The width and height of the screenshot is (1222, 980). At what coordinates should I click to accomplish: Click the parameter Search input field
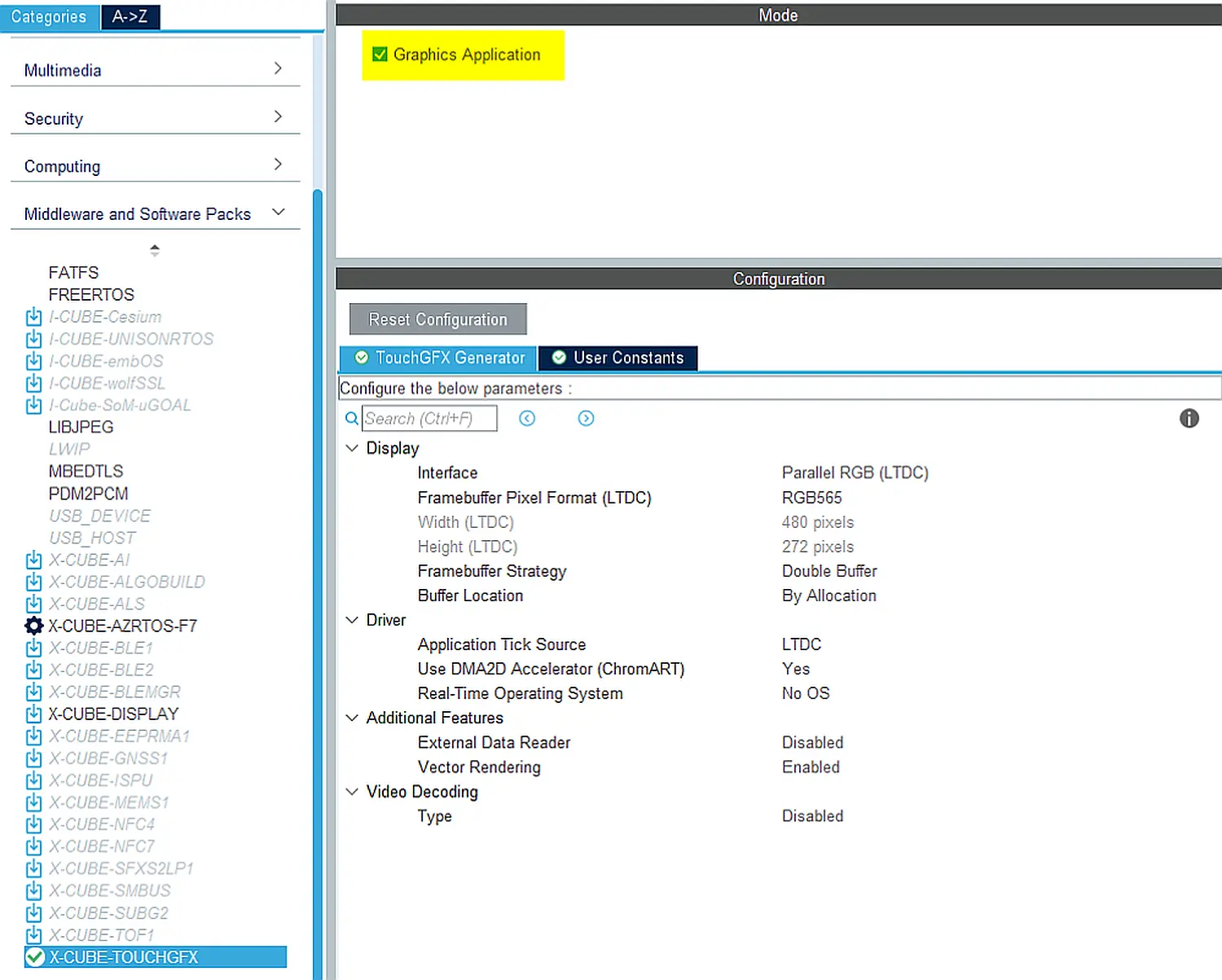[x=429, y=419]
